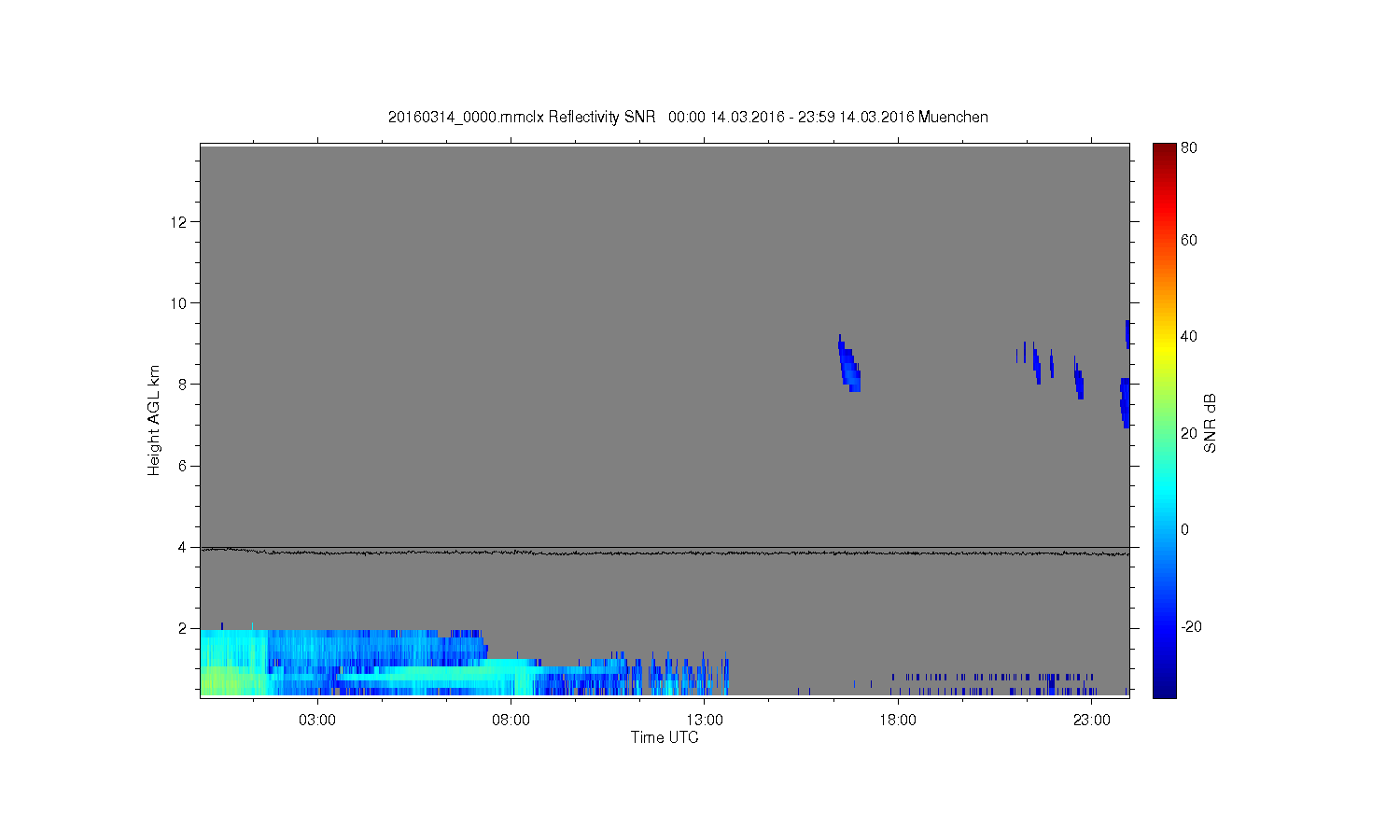This screenshot has width=1400, height=840.
Task: Click the station name 'Muenchen' in the title
Action: click(x=953, y=118)
